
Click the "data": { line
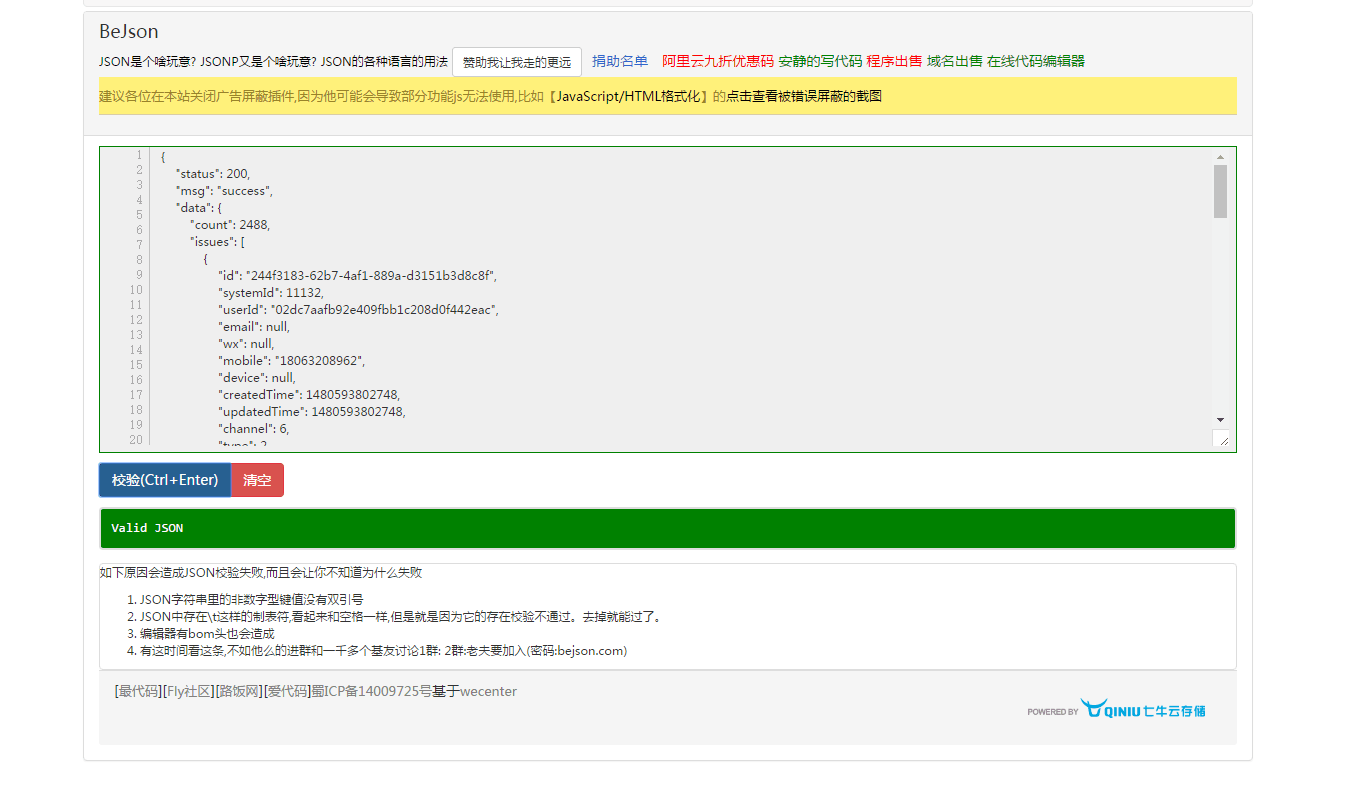(199, 208)
